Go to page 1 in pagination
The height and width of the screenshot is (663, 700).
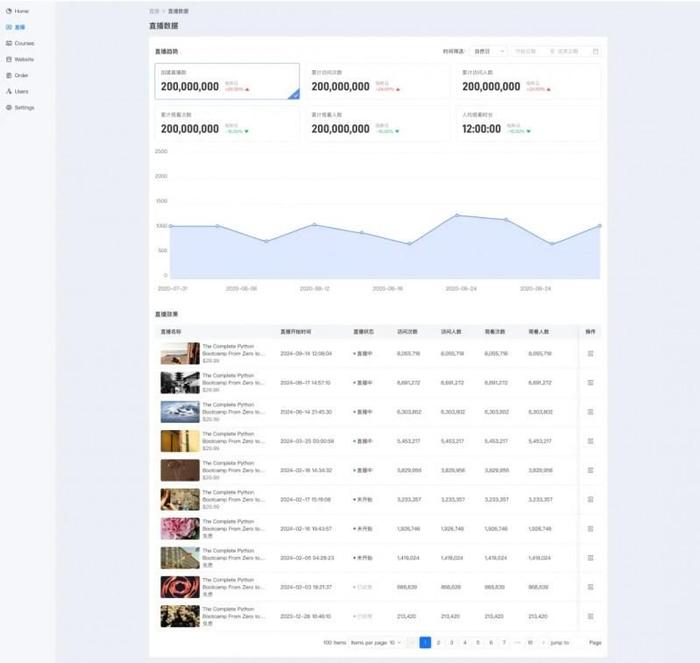coord(425,643)
